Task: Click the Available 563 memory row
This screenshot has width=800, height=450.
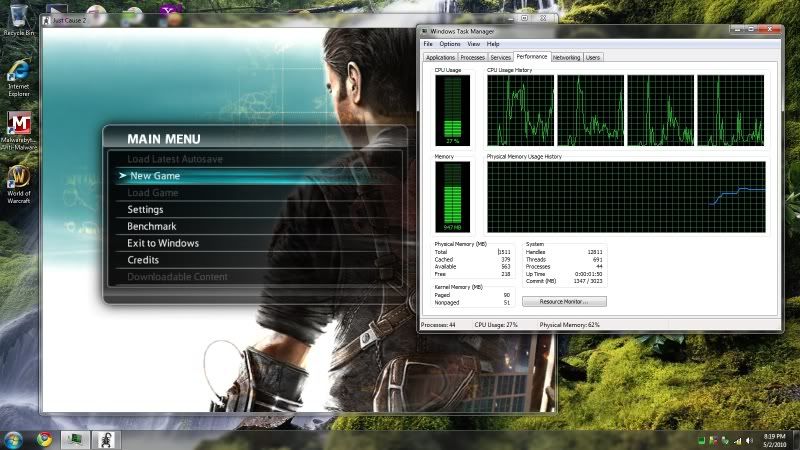Action: pyautogui.click(x=472, y=266)
